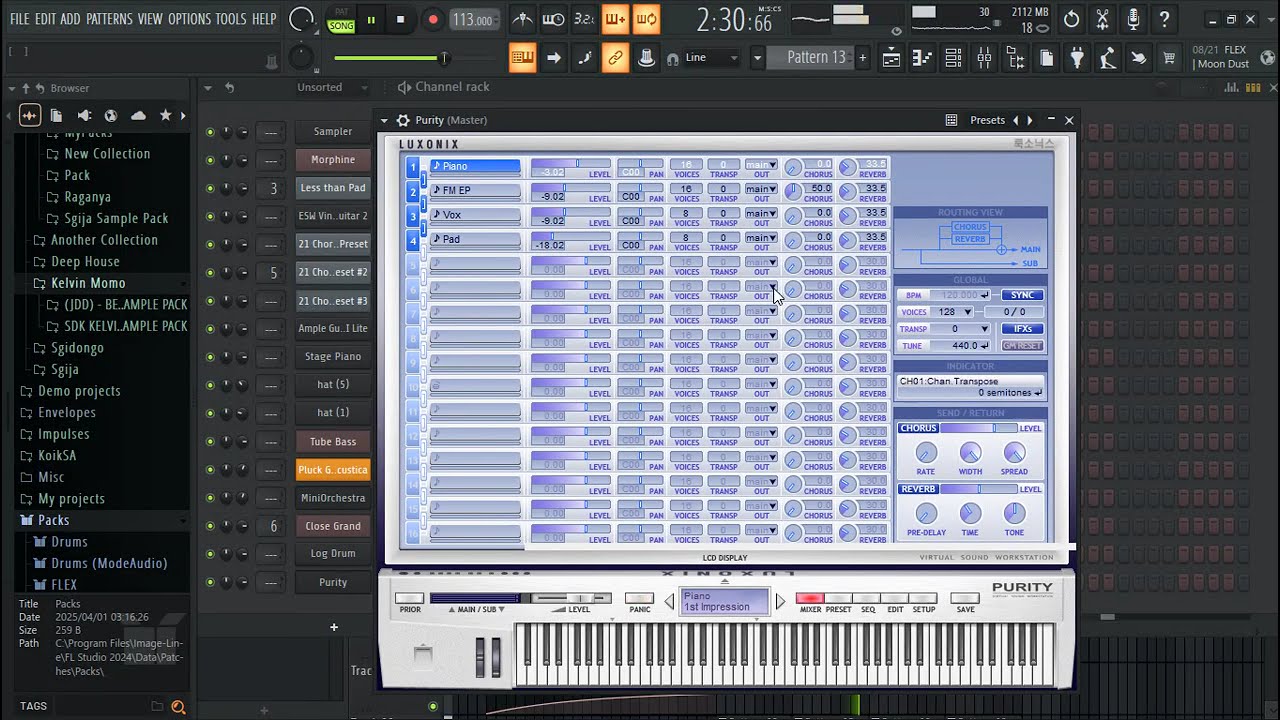
Task: Open the Purity VOICES 128 dropdown
Action: point(951,312)
